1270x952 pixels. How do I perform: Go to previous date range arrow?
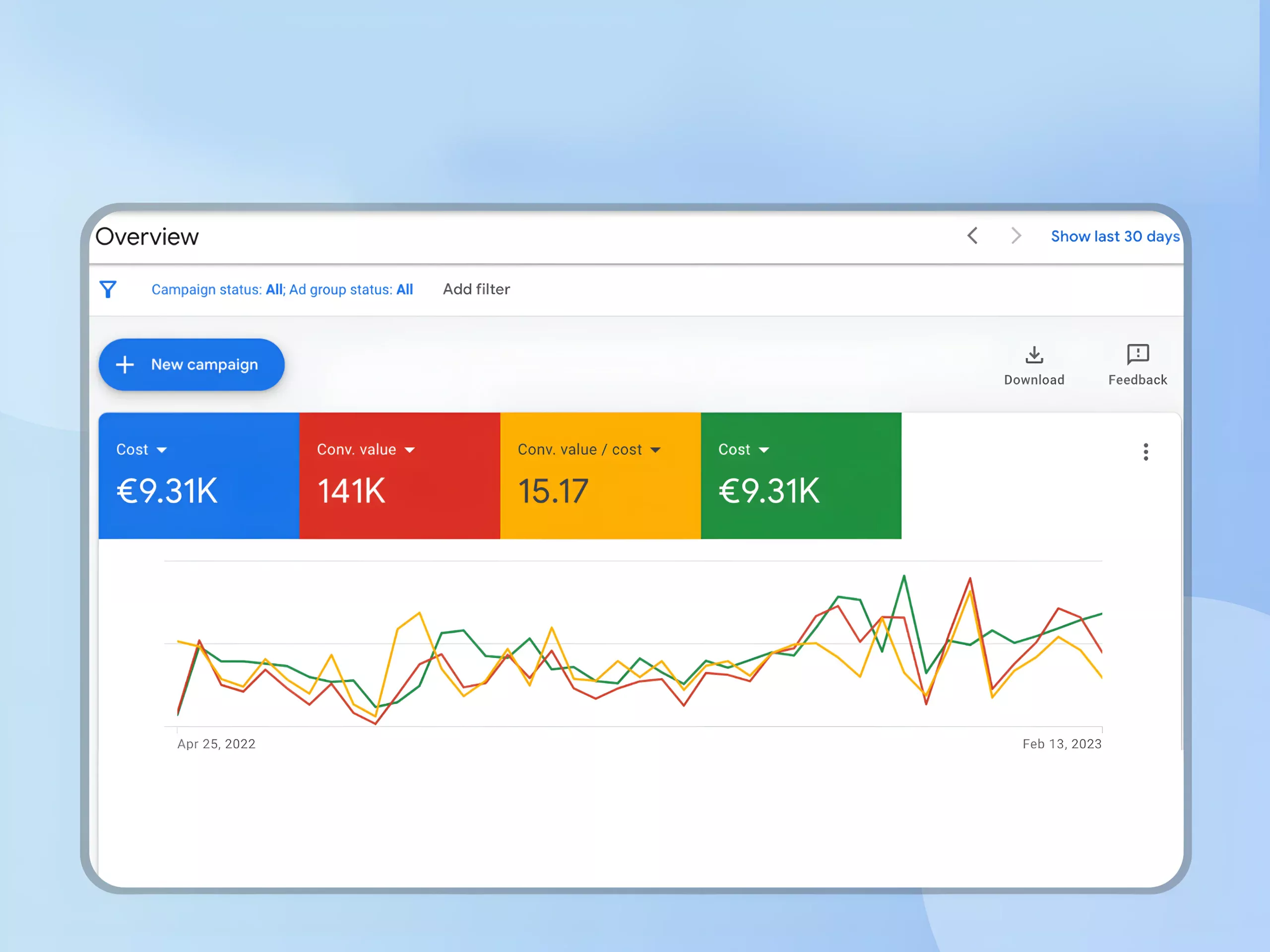973,236
